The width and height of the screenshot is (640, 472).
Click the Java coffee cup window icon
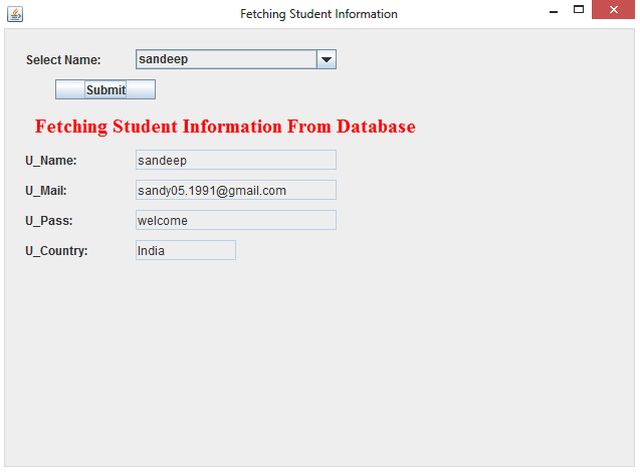[14, 14]
